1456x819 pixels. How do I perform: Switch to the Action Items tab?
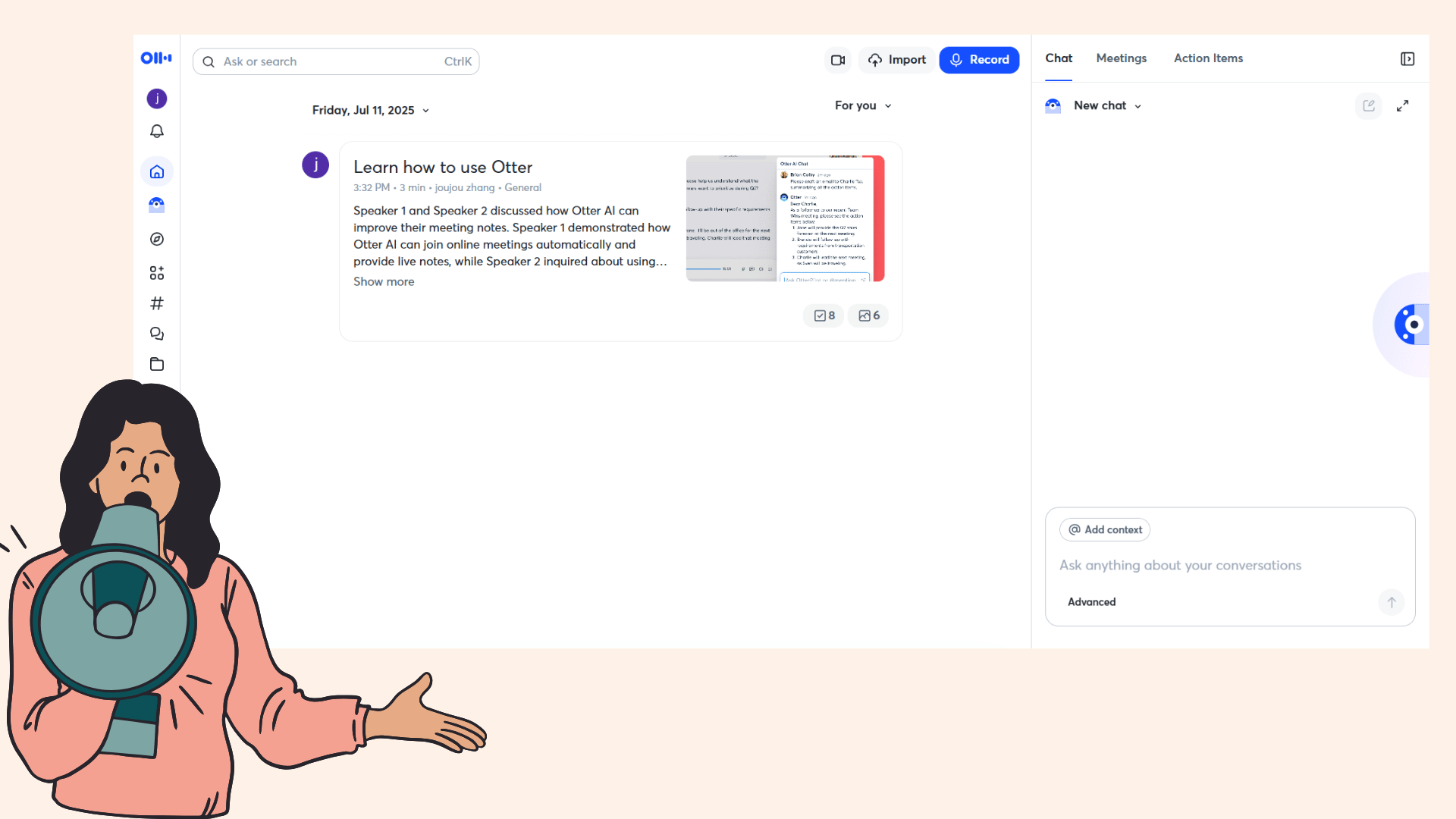coord(1209,58)
